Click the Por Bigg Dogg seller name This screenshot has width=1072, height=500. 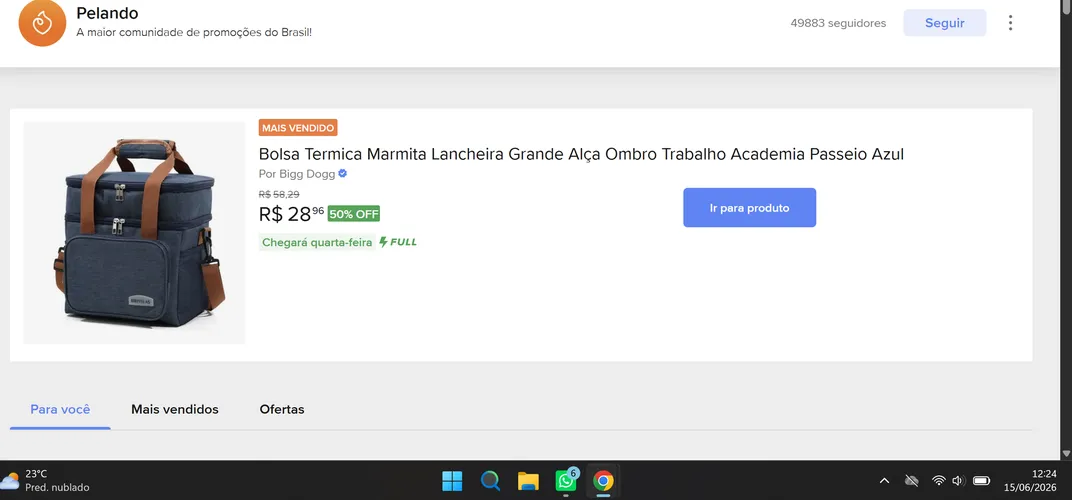(x=297, y=174)
